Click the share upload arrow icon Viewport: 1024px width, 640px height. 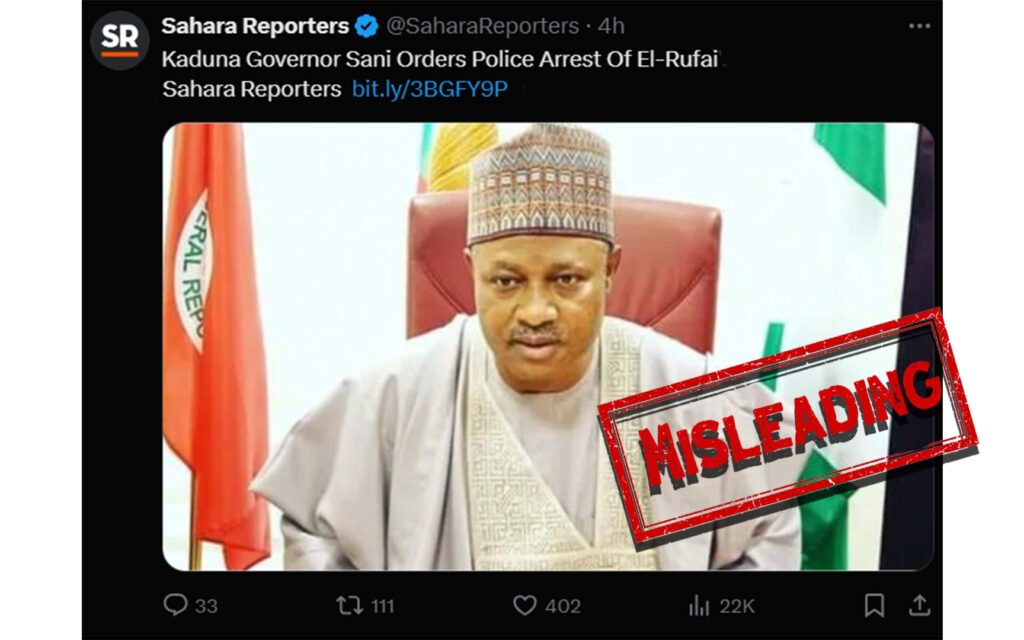point(917,605)
